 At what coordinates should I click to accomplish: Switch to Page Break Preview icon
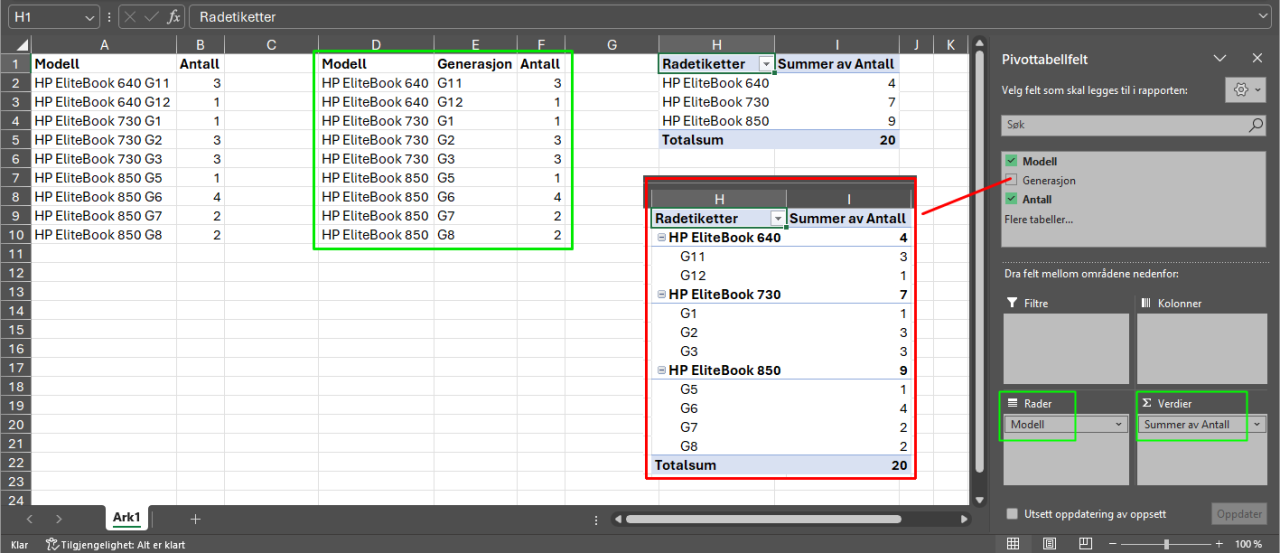[1085, 543]
